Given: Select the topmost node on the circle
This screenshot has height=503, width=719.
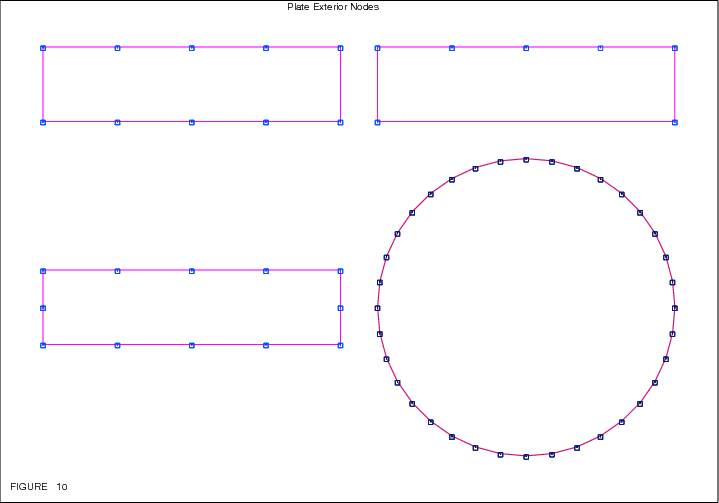Looking at the screenshot, I should click(x=526, y=160).
